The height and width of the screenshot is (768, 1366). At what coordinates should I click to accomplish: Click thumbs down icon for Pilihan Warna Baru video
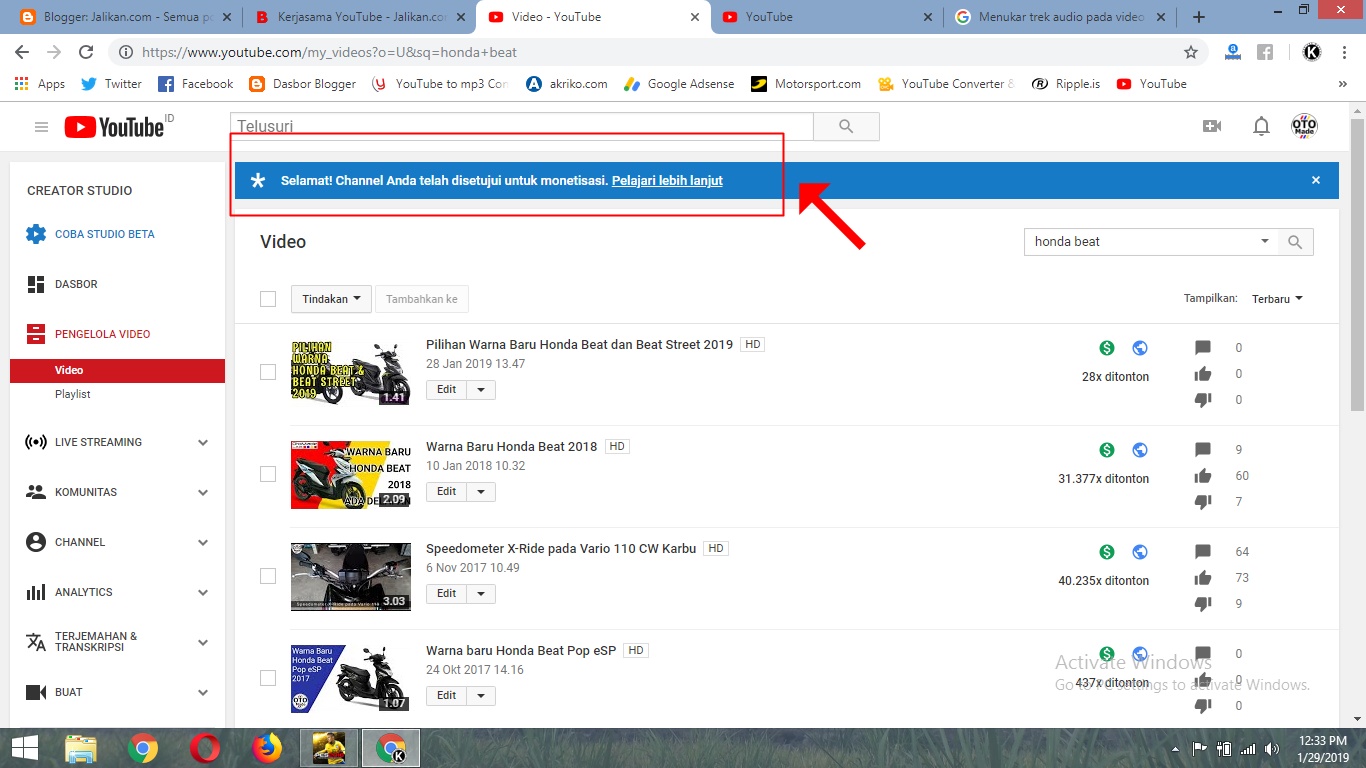click(x=1203, y=400)
